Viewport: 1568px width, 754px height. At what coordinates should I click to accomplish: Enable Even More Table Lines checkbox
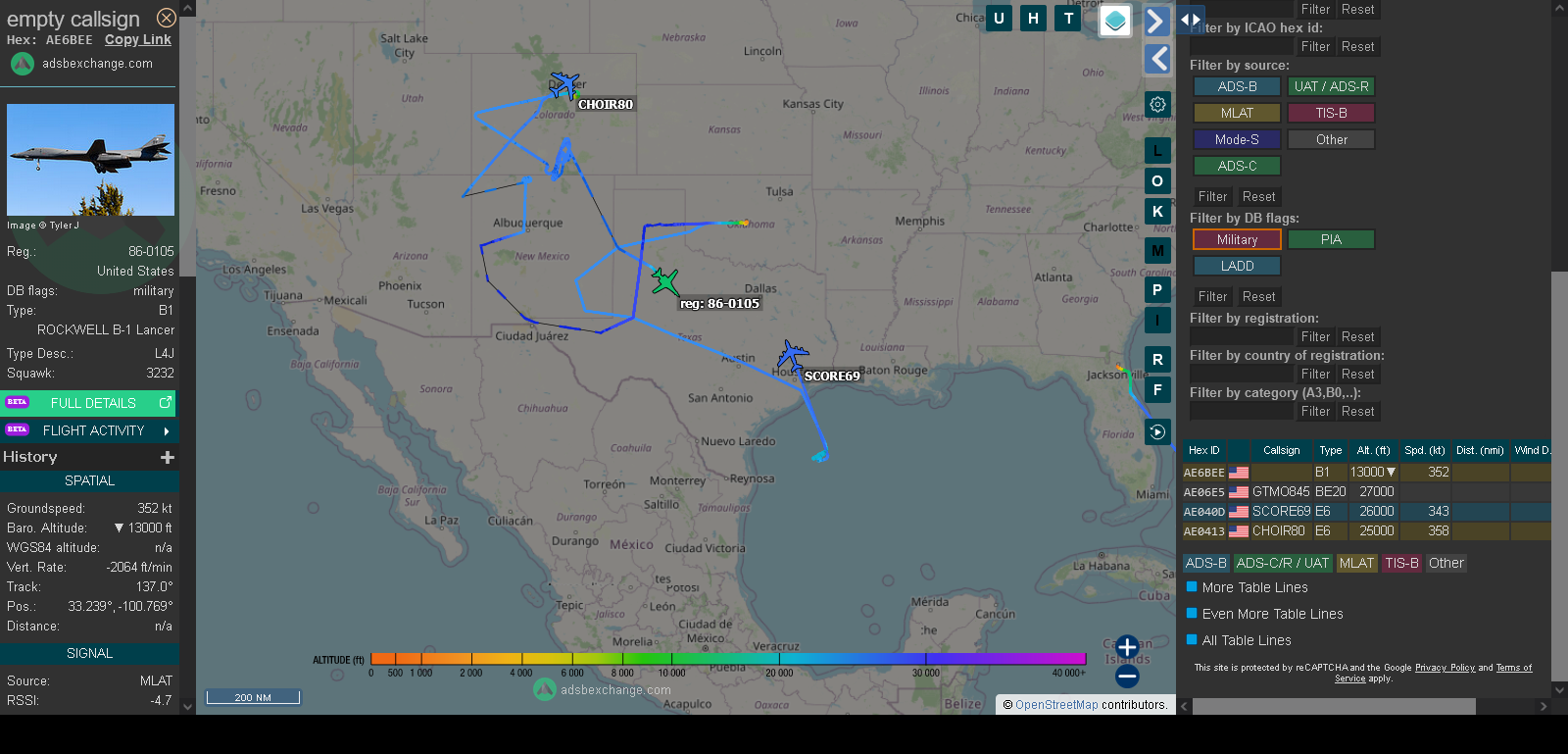1193,614
